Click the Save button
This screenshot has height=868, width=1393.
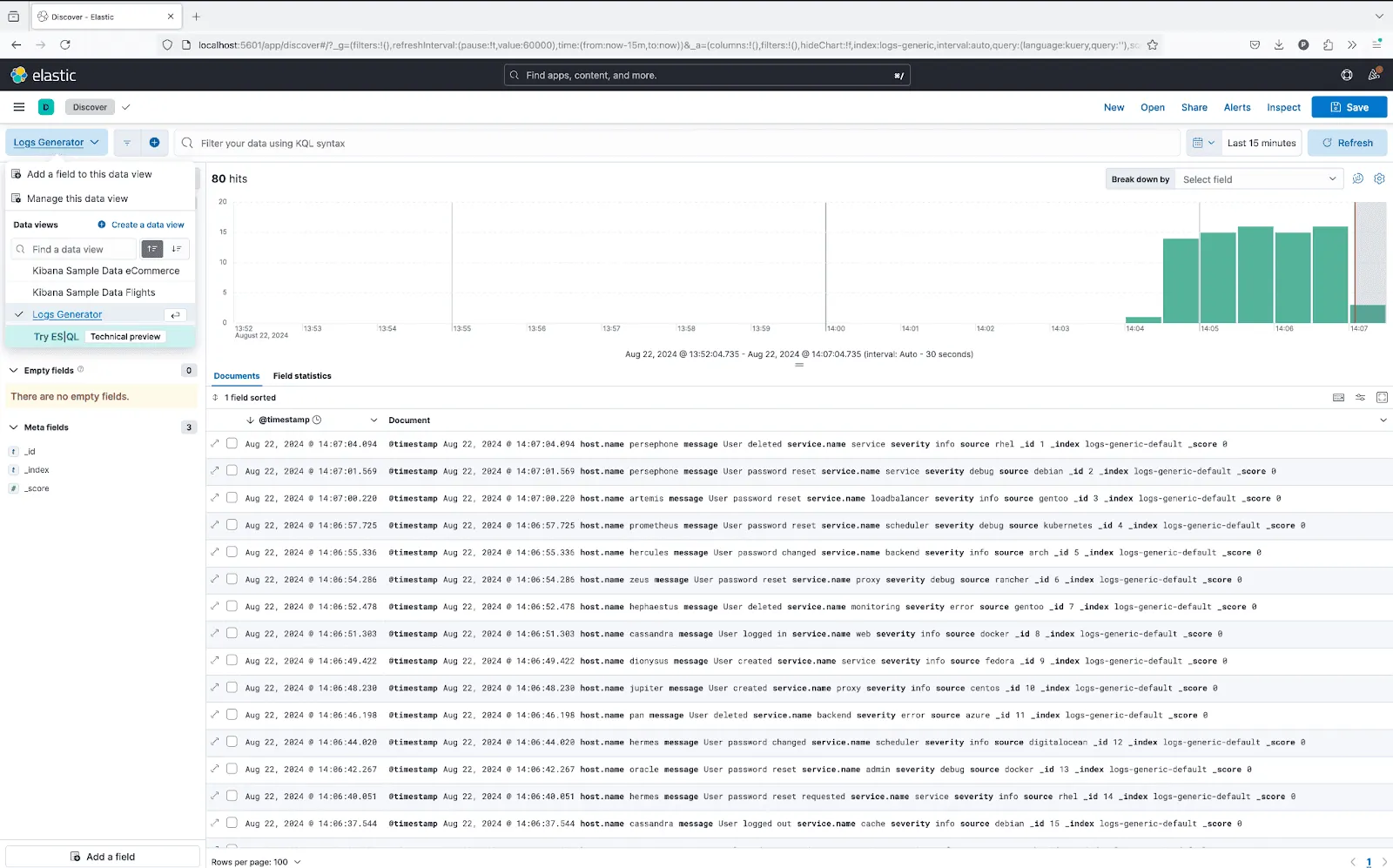pos(1349,106)
